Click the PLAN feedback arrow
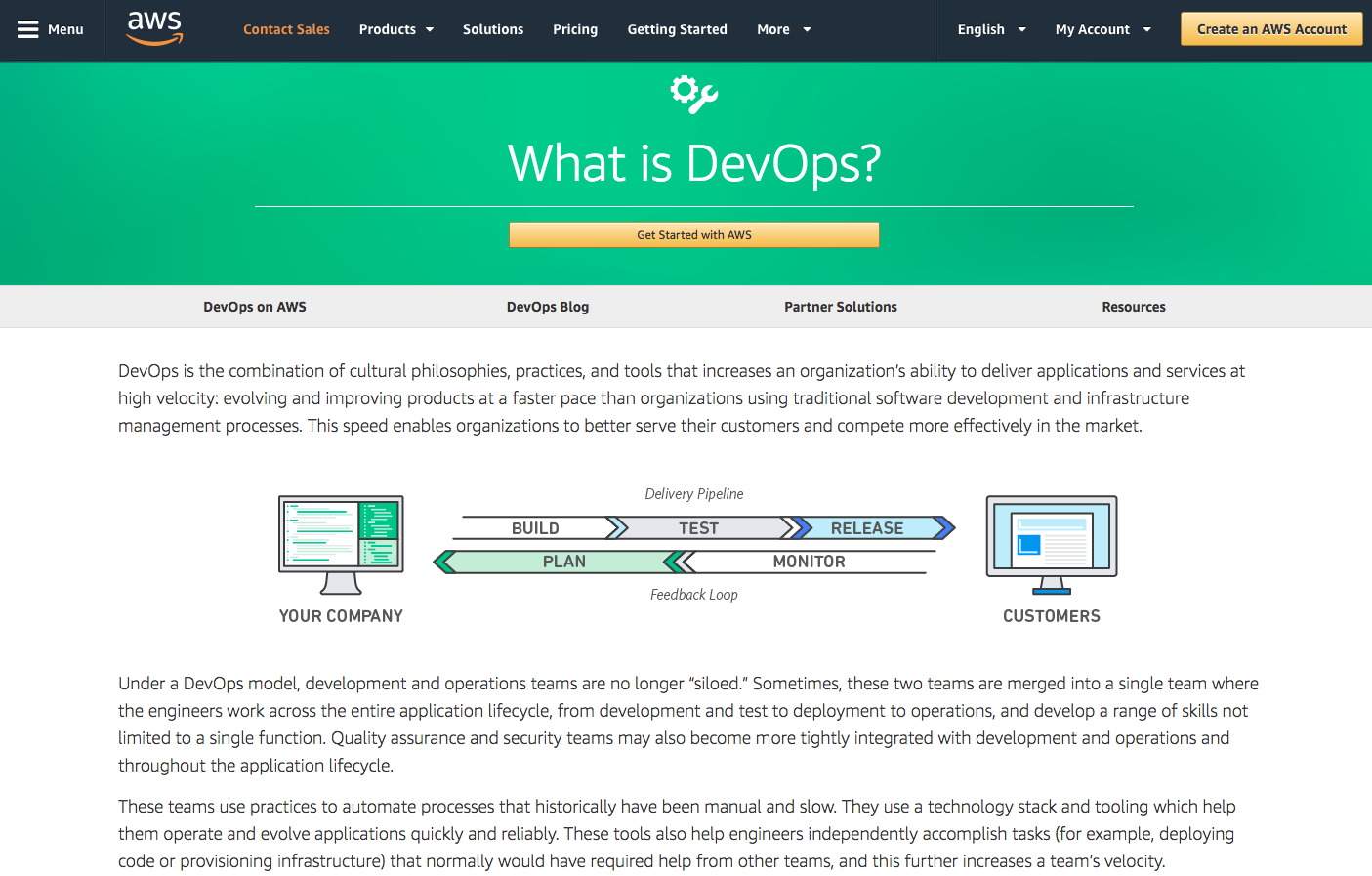This screenshot has height=876, width=1372. [559, 562]
